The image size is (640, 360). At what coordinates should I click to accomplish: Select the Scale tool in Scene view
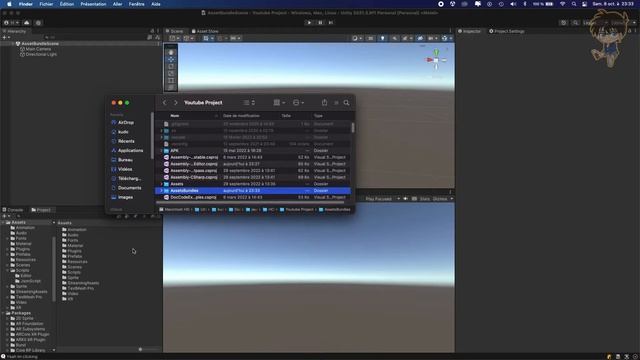pos(171,73)
